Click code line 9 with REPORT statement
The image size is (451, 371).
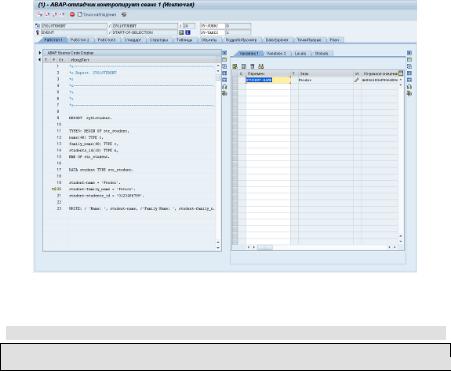(91, 118)
